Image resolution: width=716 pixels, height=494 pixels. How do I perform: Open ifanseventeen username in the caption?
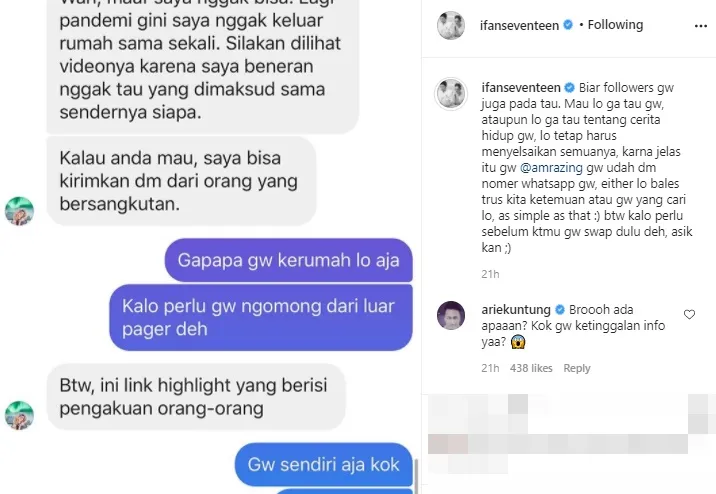pos(521,87)
